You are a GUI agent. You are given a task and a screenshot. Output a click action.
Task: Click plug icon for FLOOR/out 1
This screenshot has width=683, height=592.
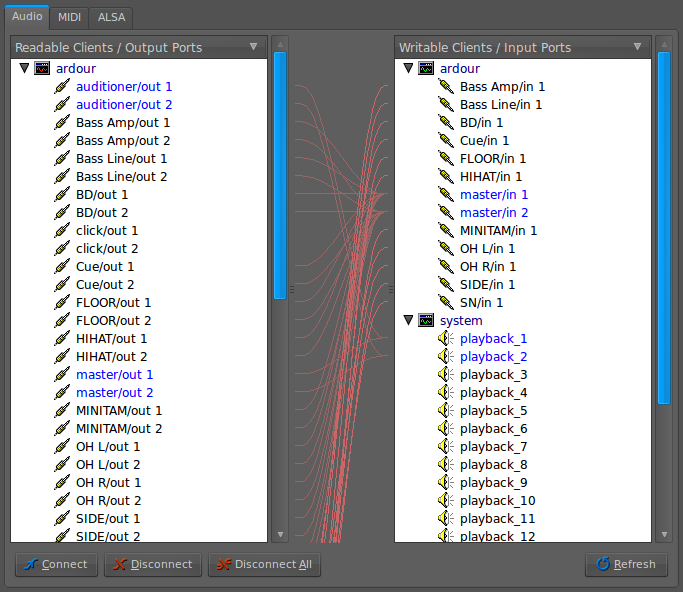(62, 303)
